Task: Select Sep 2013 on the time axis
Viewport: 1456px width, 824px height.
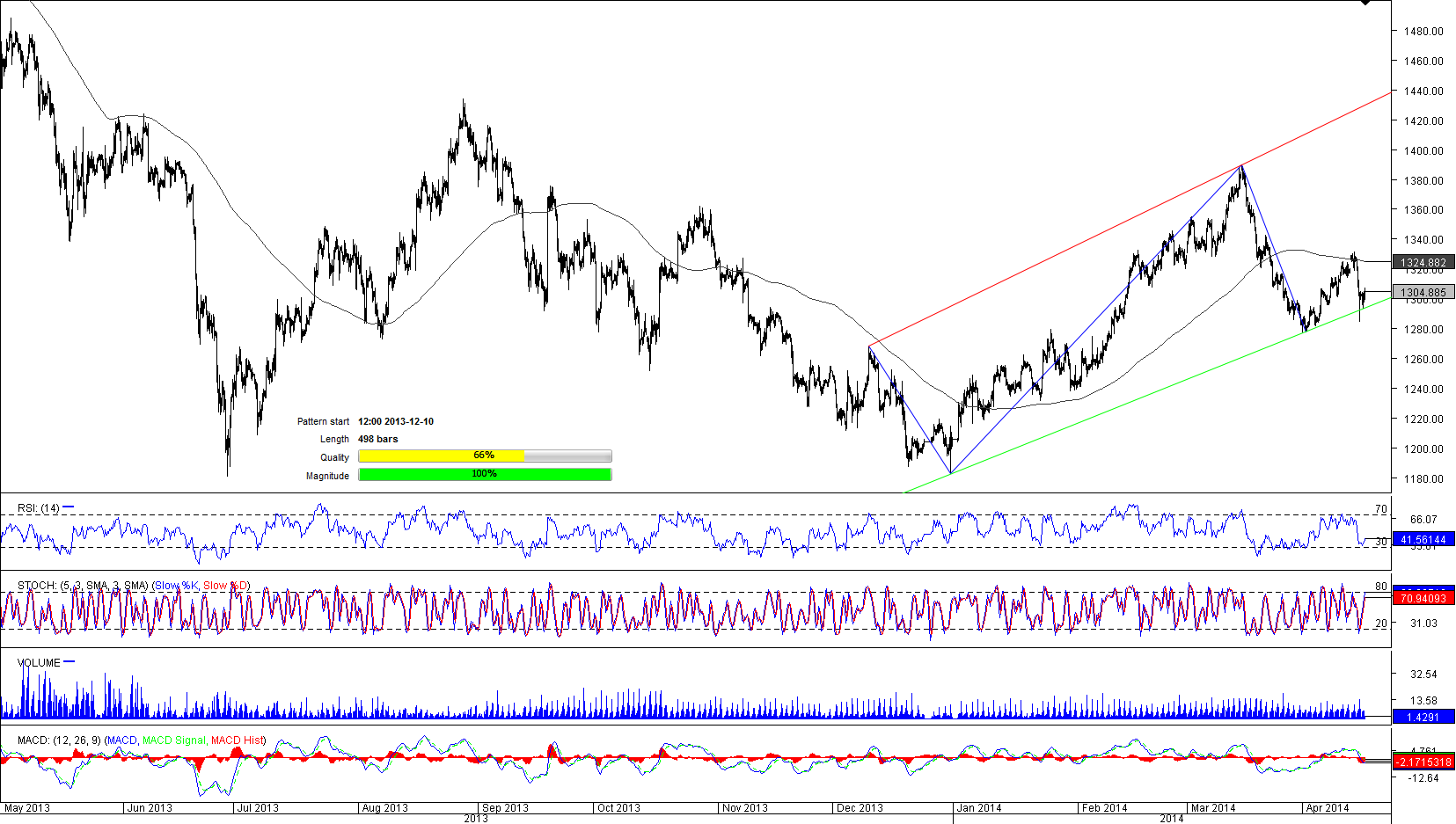Action: pyautogui.click(x=505, y=807)
